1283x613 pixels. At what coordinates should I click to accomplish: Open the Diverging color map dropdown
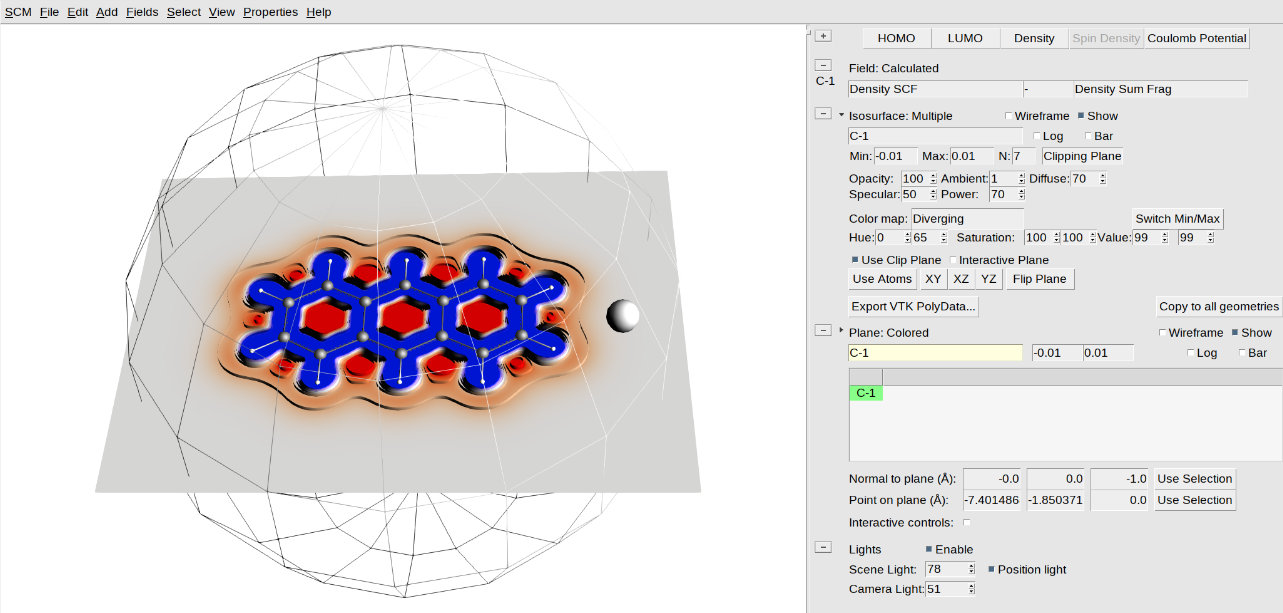(967, 218)
